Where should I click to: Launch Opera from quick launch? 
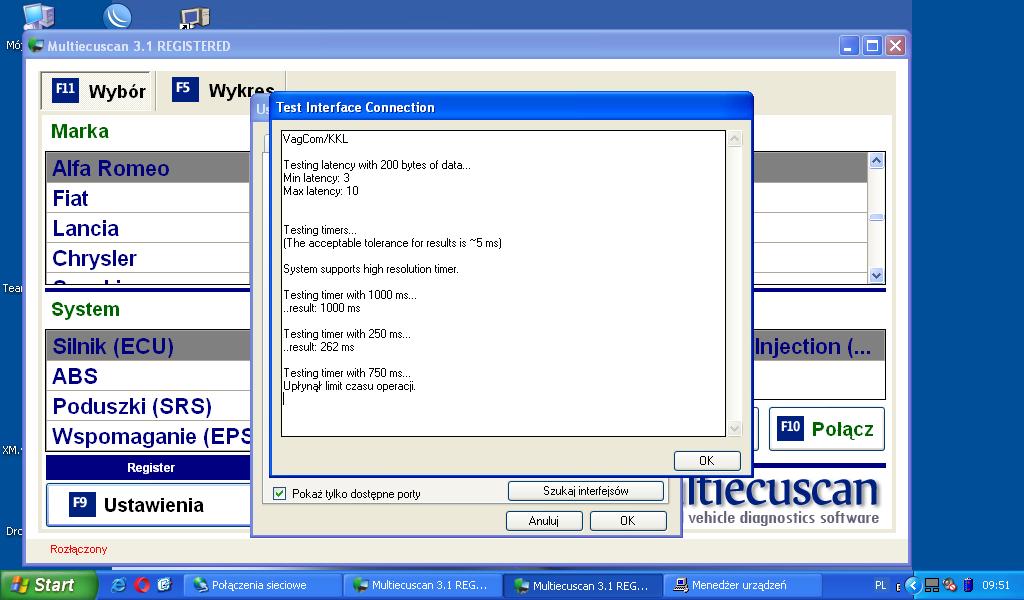click(142, 585)
